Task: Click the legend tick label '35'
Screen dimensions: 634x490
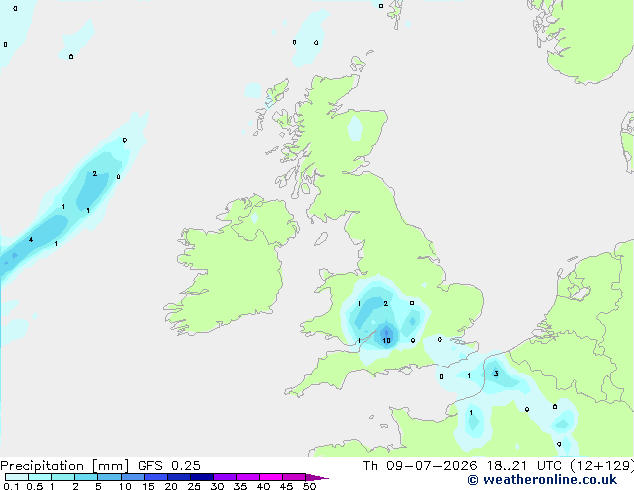Action: click(x=240, y=486)
